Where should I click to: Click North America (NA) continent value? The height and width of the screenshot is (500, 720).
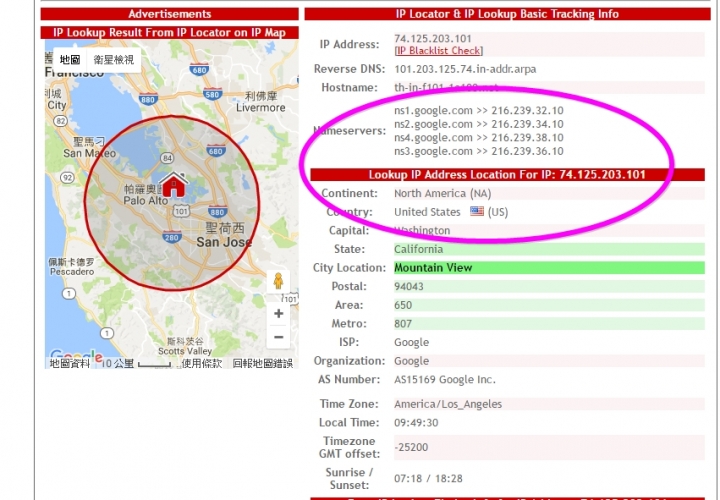pyautogui.click(x=443, y=193)
